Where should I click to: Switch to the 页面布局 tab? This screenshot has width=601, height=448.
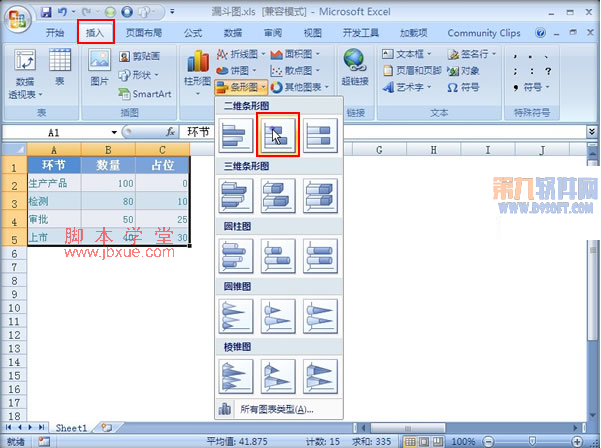144,33
